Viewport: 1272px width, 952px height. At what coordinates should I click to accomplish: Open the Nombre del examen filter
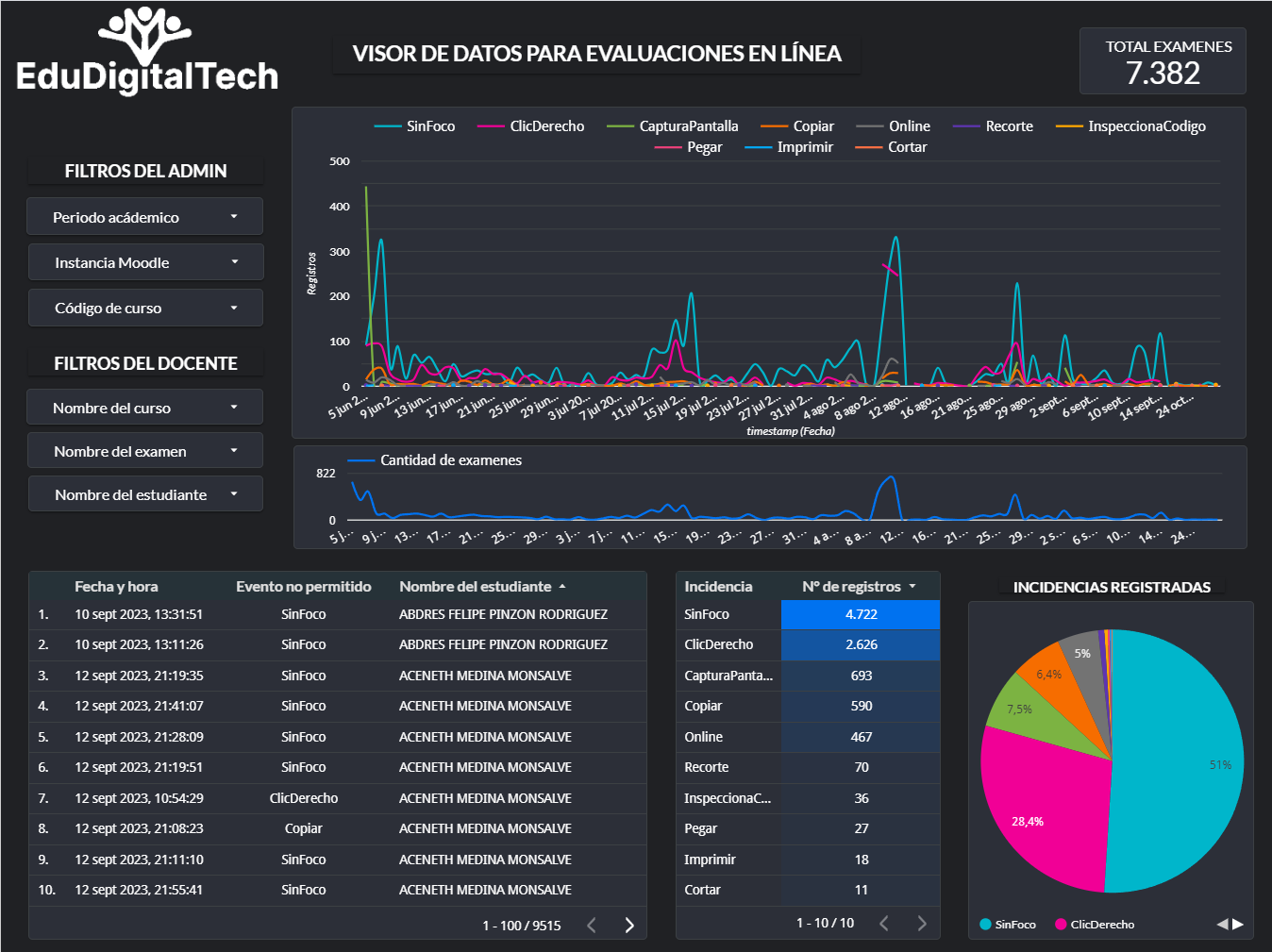click(x=145, y=451)
